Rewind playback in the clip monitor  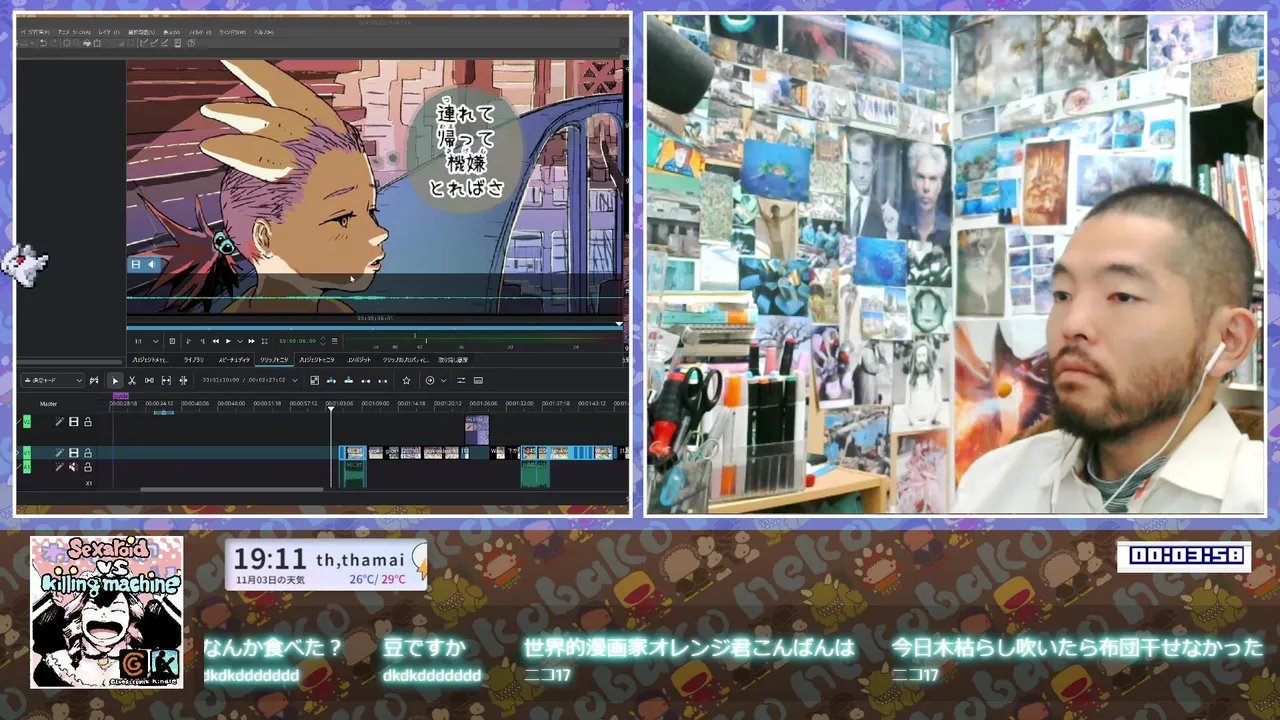(x=216, y=341)
